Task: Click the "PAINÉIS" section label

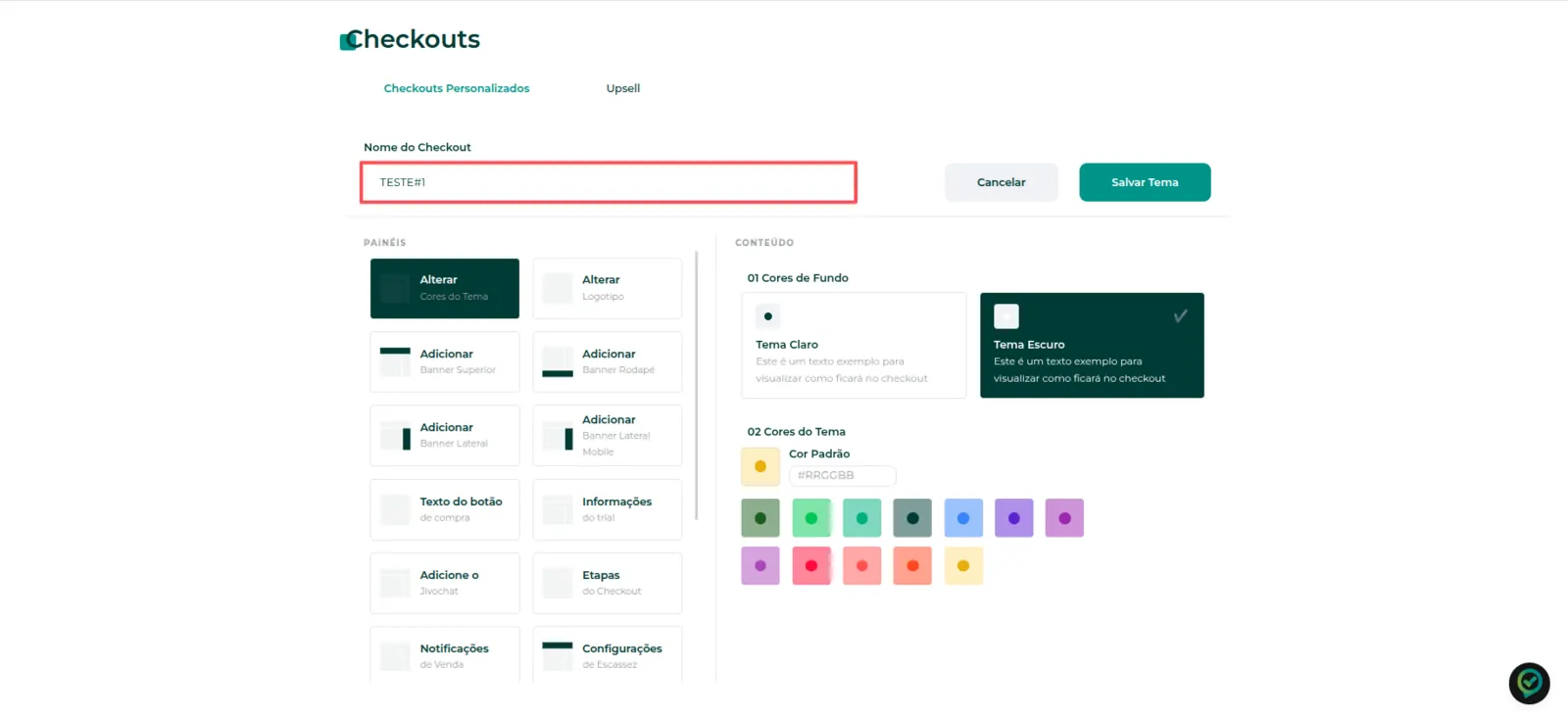Action: (385, 243)
